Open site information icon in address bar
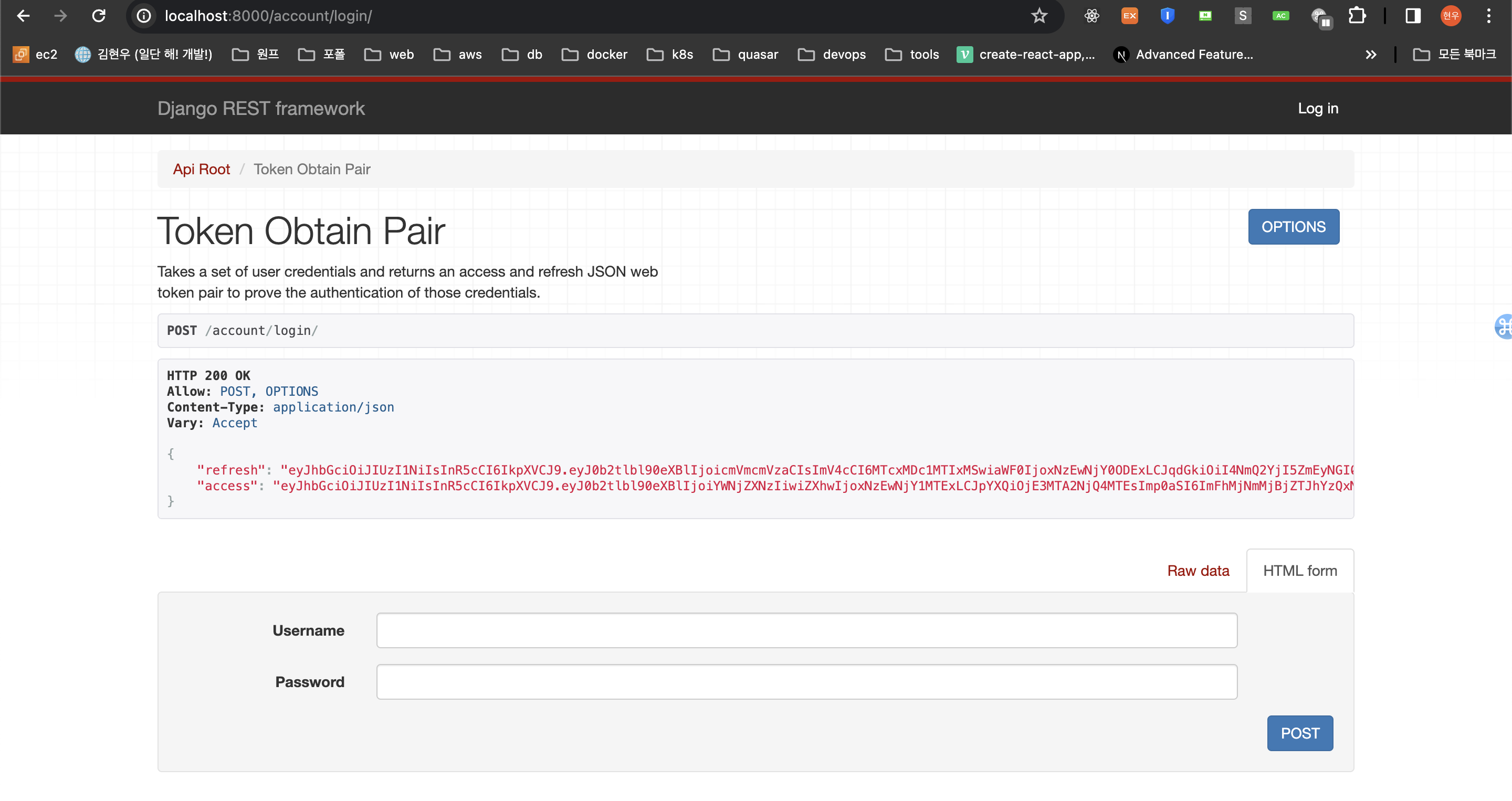This screenshot has height=801, width=1512. tap(144, 16)
